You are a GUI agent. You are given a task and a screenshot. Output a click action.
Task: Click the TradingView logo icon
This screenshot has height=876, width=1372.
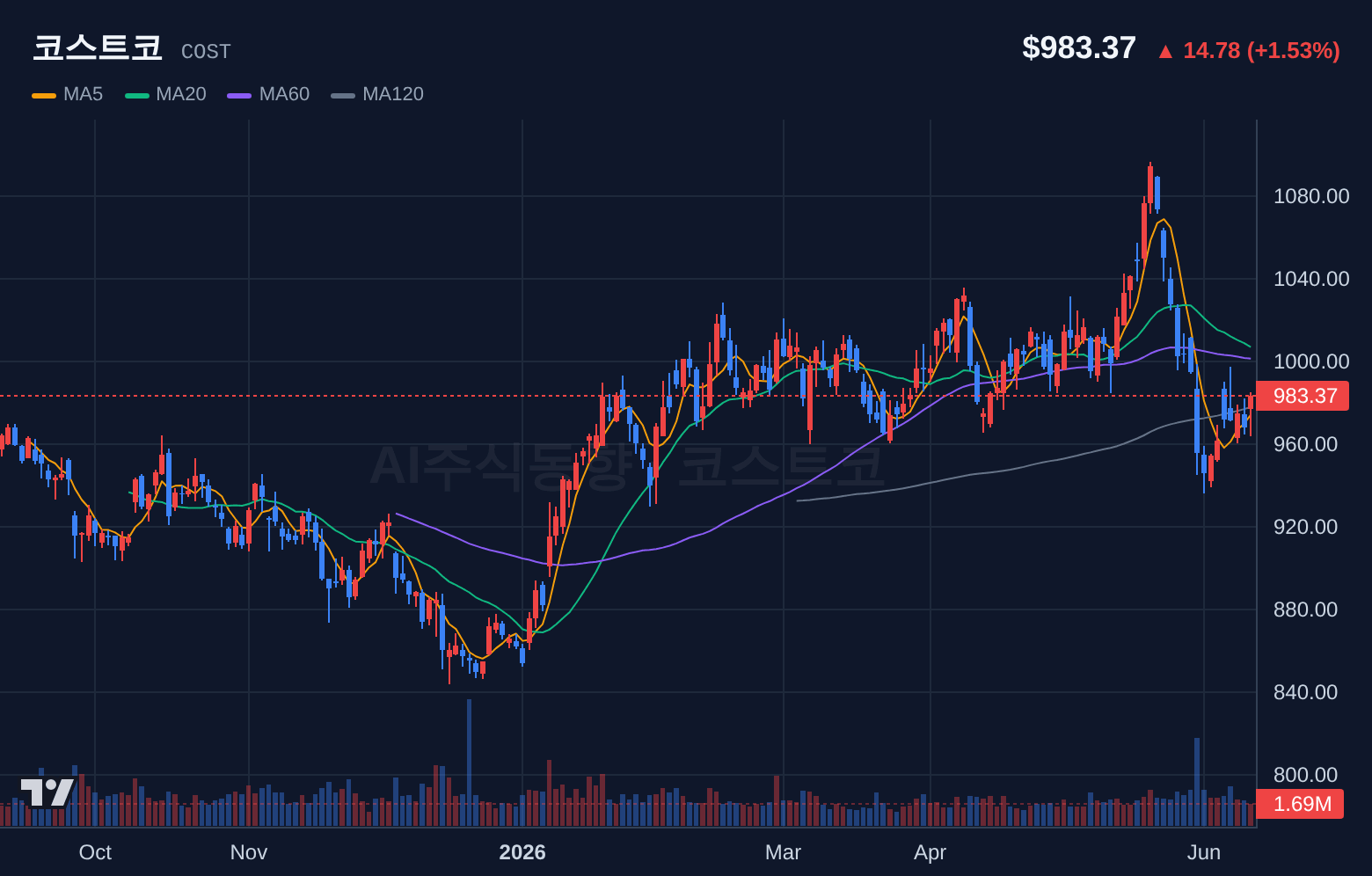pyautogui.click(x=47, y=792)
